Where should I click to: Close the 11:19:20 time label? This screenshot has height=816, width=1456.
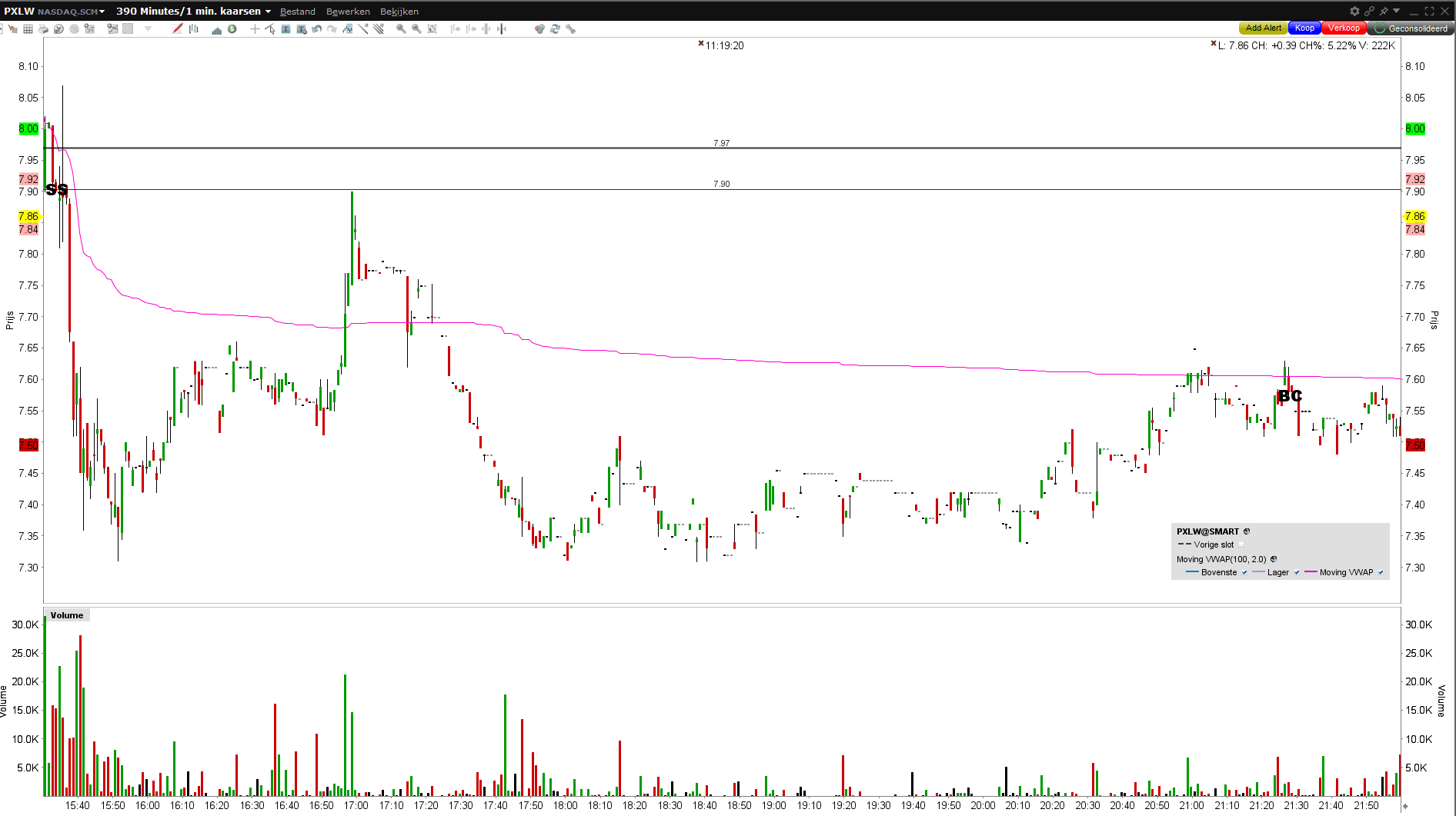pyautogui.click(x=701, y=44)
